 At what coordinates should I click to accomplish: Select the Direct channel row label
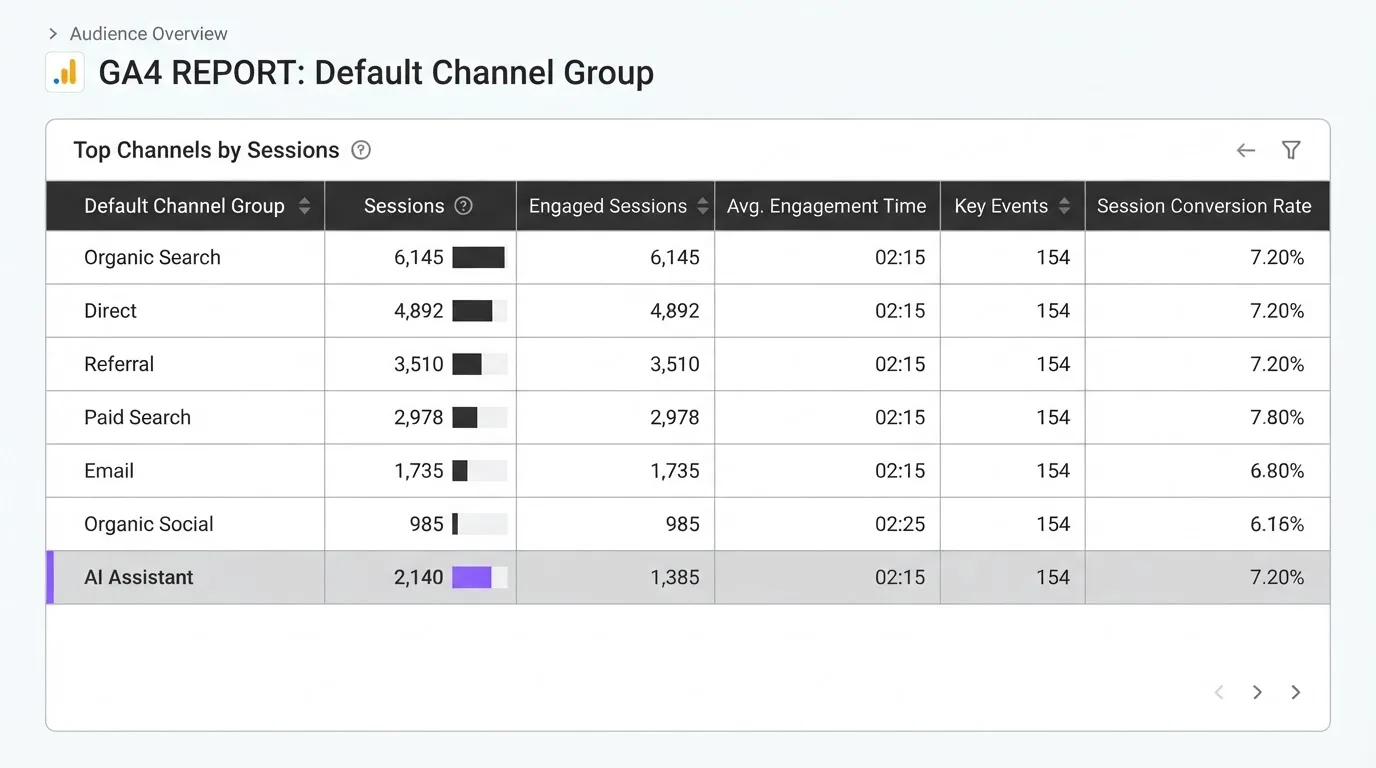[110, 311]
